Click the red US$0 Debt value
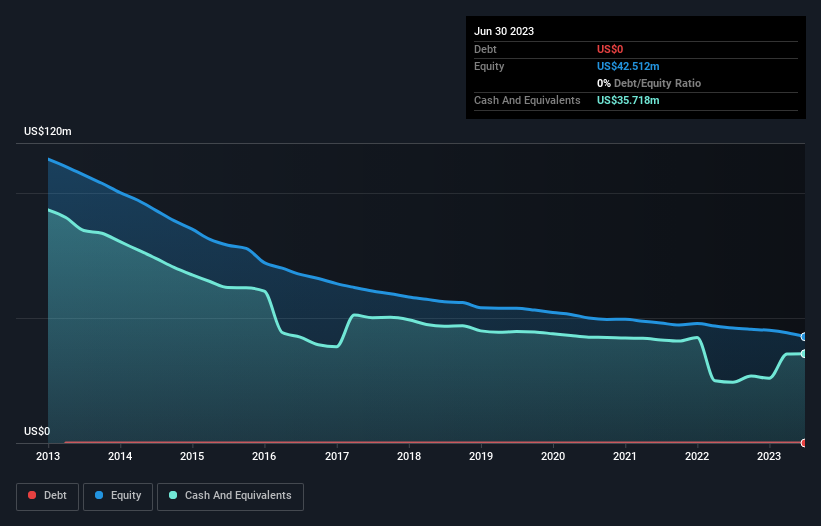 (x=610, y=49)
